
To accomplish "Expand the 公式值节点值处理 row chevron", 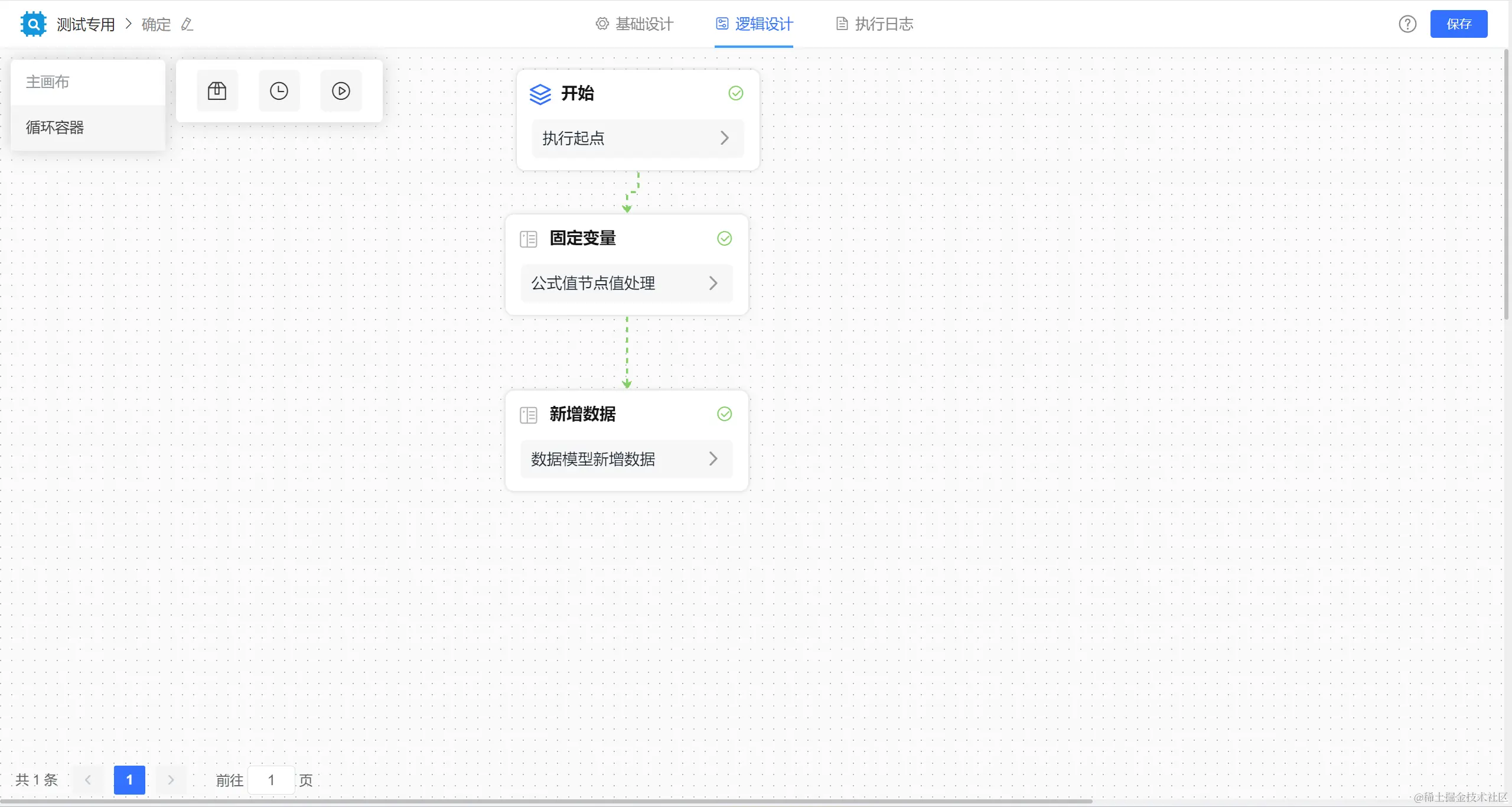I will (x=713, y=284).
